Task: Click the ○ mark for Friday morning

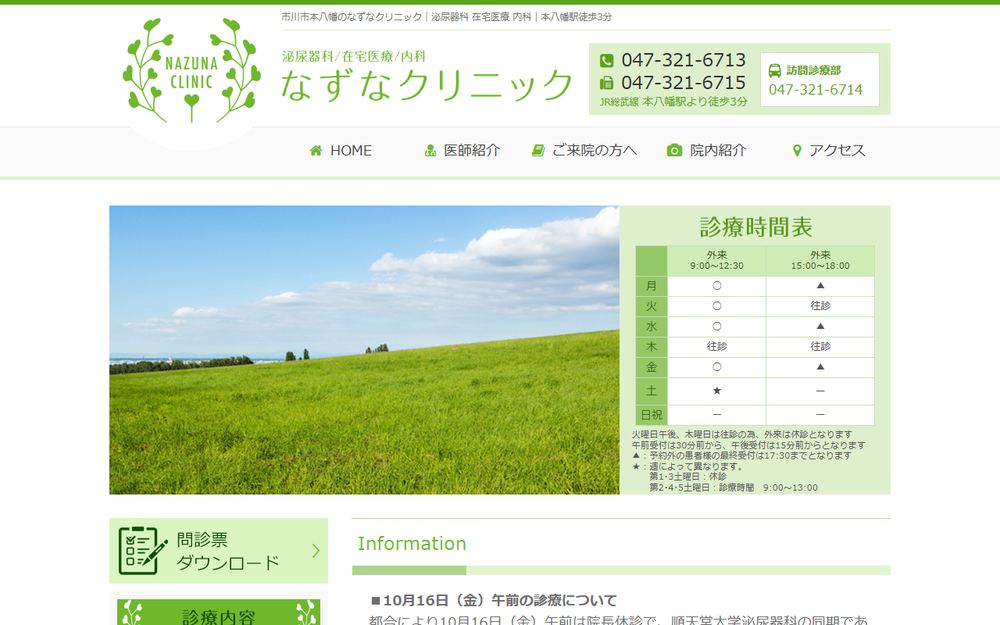Action: click(x=717, y=367)
